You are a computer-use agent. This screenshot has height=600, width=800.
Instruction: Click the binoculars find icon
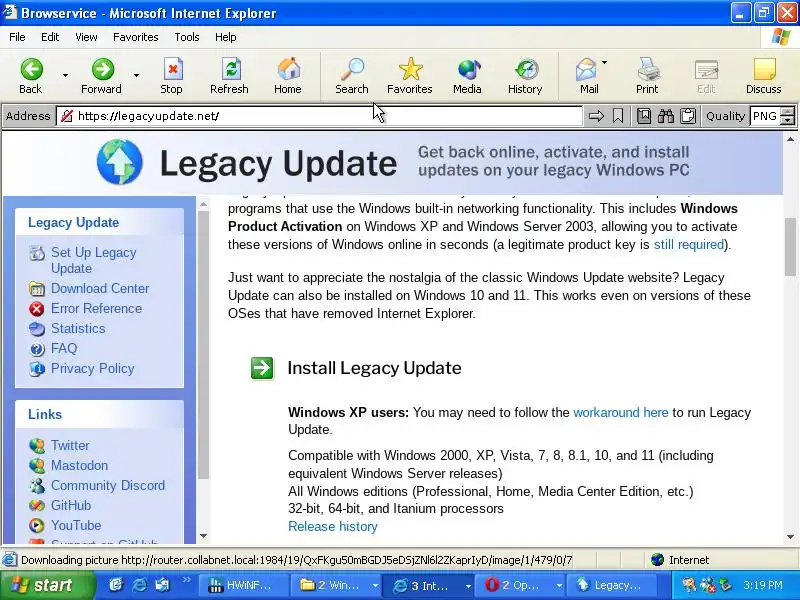pyautogui.click(x=666, y=116)
